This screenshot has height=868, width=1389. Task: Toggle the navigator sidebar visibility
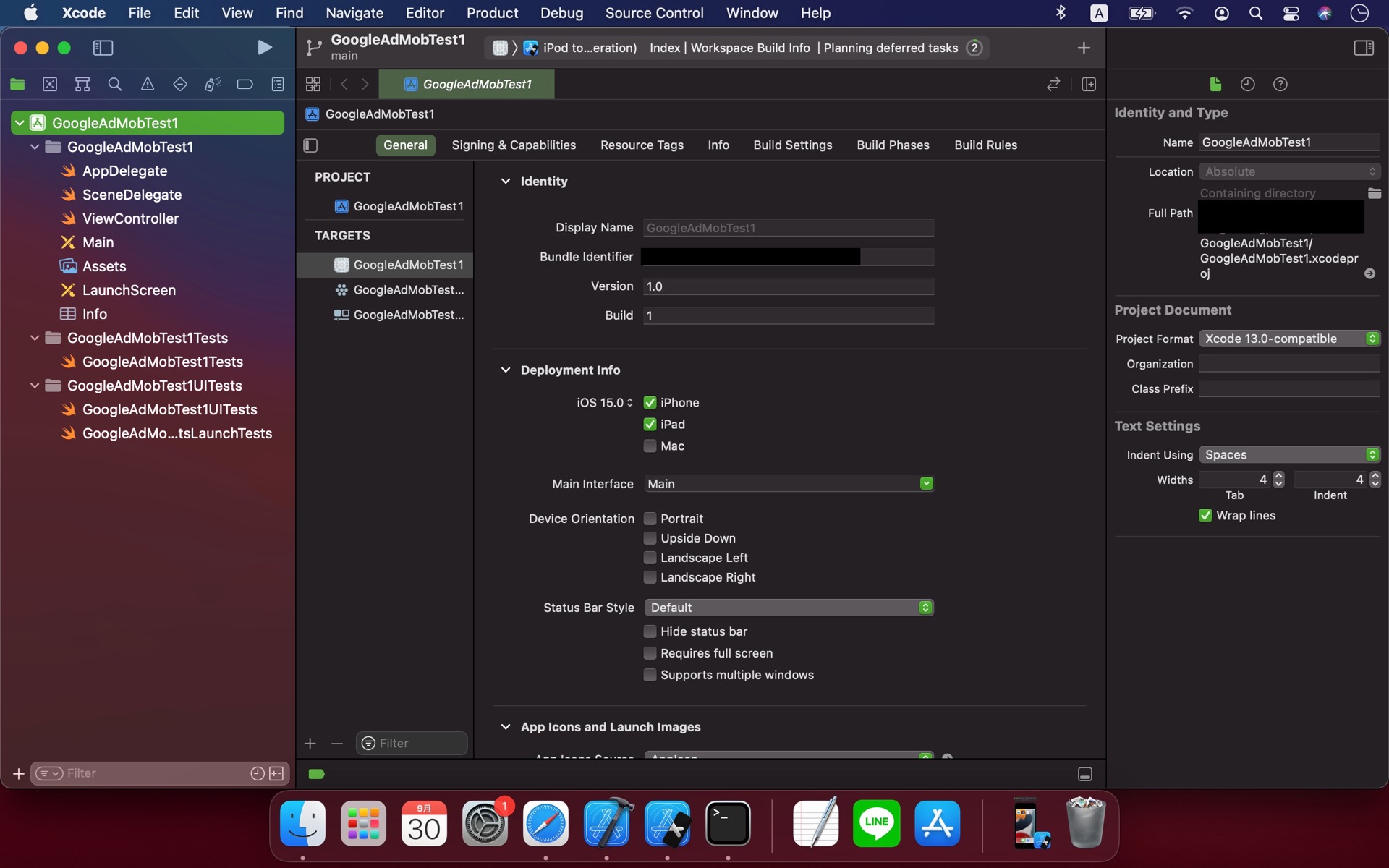click(103, 48)
